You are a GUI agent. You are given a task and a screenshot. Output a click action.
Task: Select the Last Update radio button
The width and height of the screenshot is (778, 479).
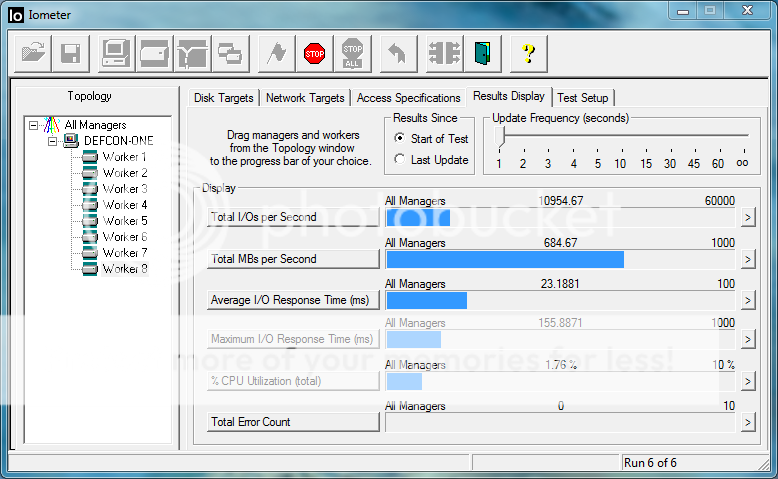400,160
